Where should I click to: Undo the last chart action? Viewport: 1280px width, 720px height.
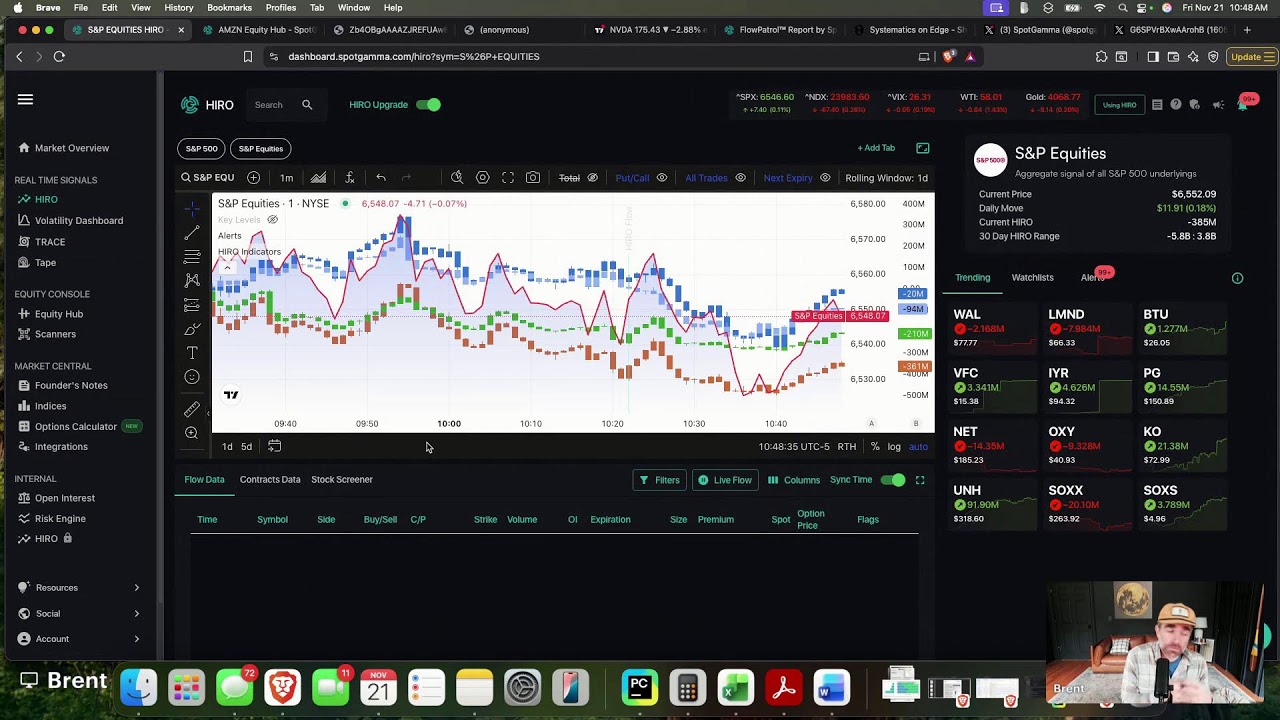point(381,178)
